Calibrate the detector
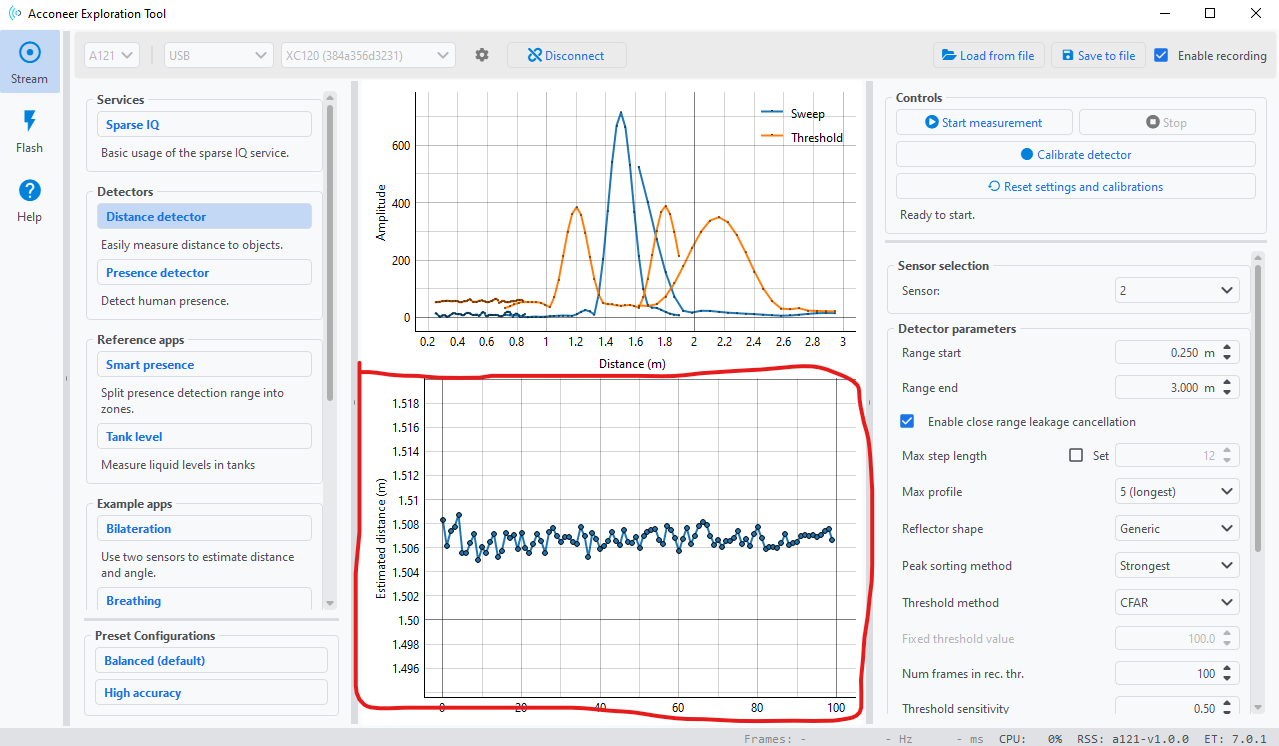The width and height of the screenshot is (1279, 746). click(1076, 154)
